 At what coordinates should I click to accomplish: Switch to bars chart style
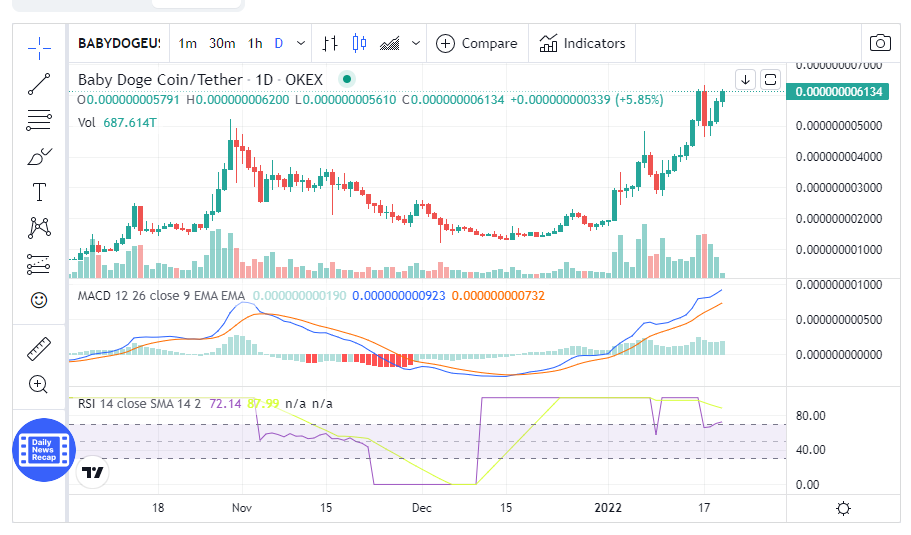(330, 44)
